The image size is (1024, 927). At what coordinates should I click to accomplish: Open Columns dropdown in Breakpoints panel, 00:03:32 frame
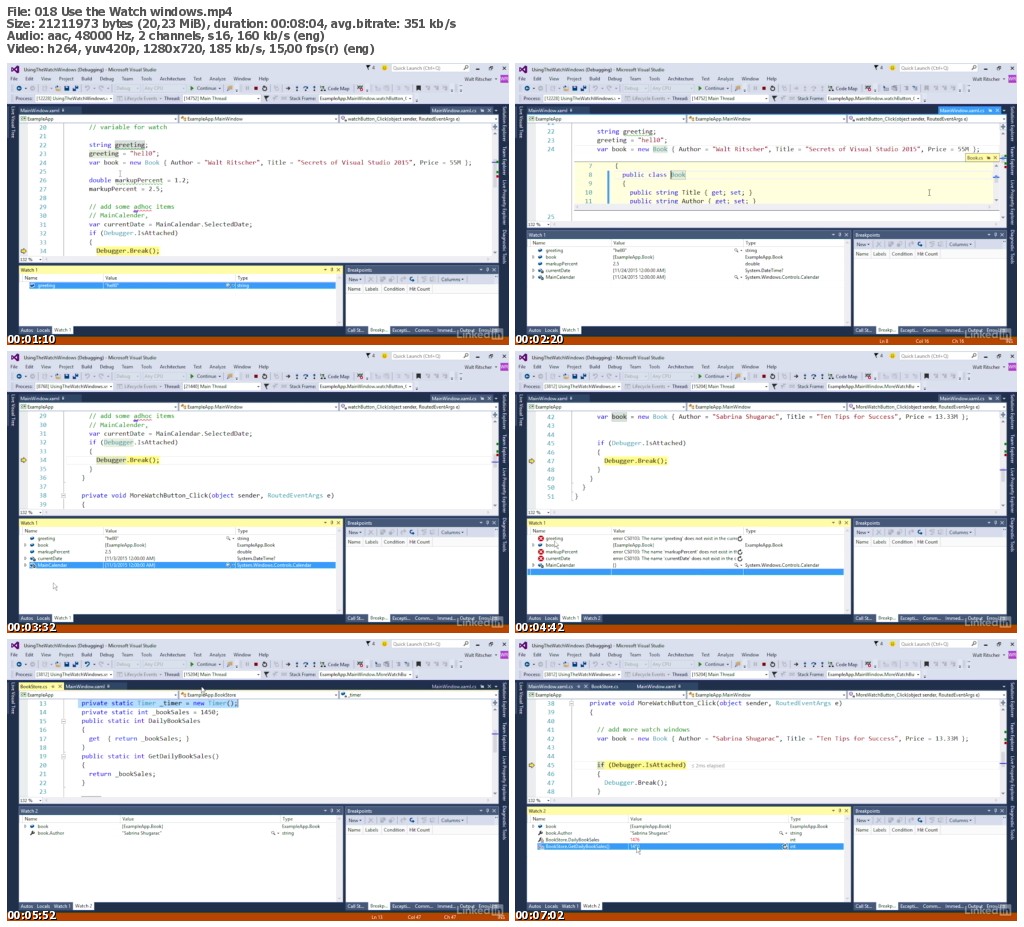coord(453,532)
